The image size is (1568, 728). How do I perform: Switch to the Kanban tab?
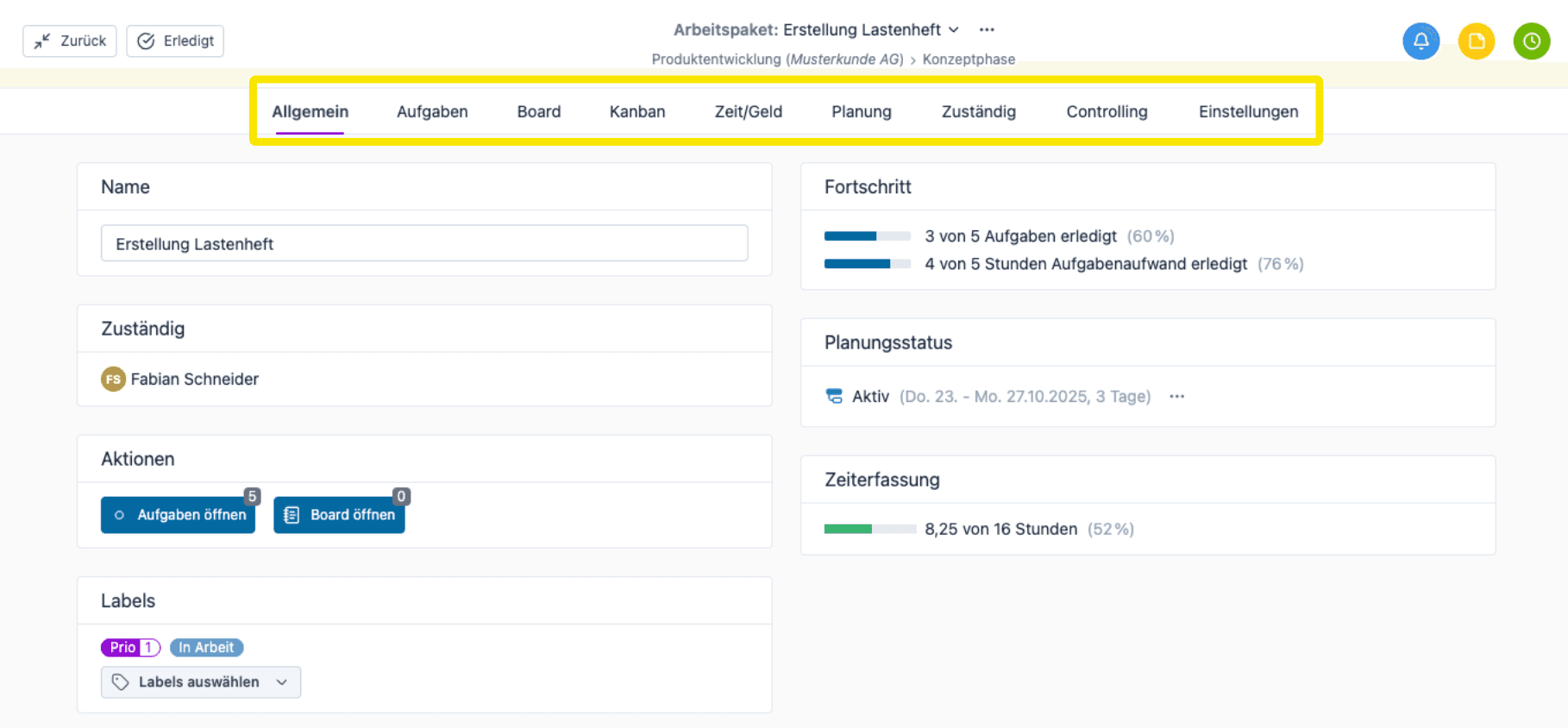tap(637, 111)
